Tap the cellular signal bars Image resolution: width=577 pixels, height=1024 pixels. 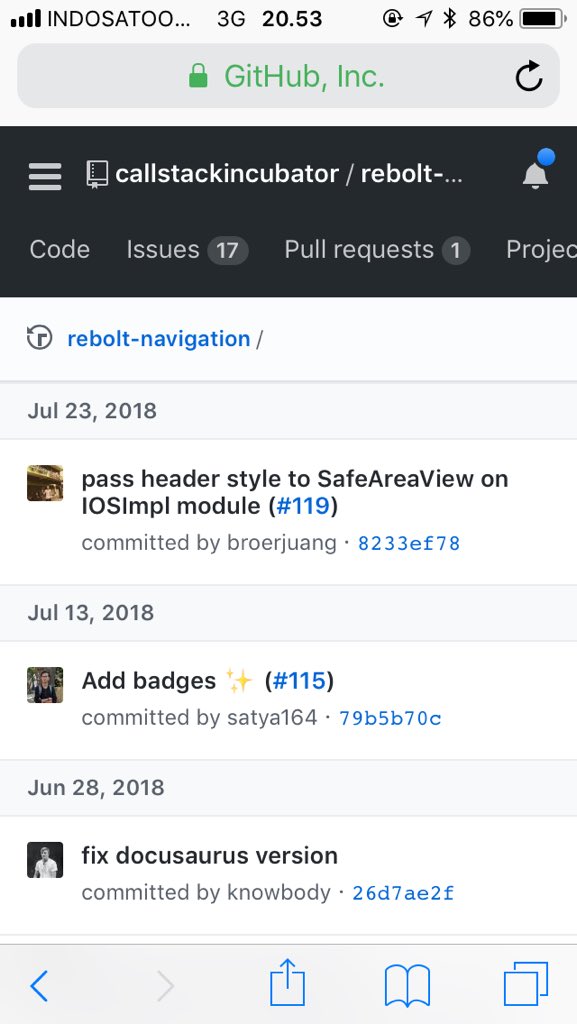[26, 19]
